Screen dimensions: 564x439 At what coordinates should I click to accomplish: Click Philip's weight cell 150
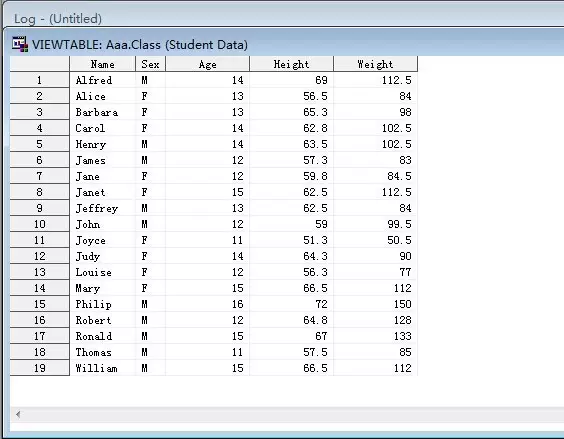(376, 304)
